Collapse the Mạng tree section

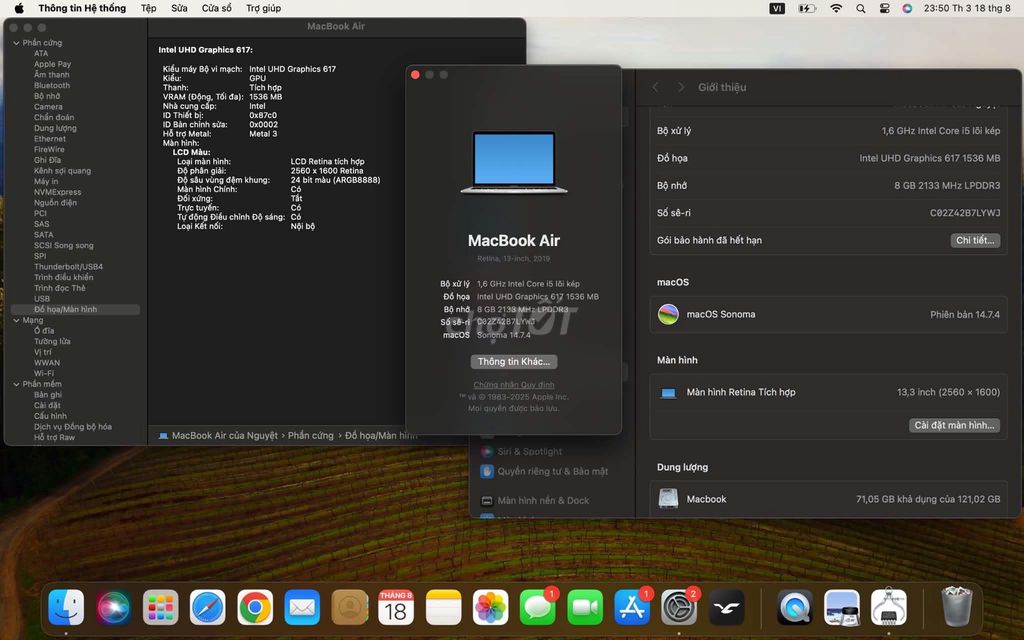pyautogui.click(x=16, y=321)
